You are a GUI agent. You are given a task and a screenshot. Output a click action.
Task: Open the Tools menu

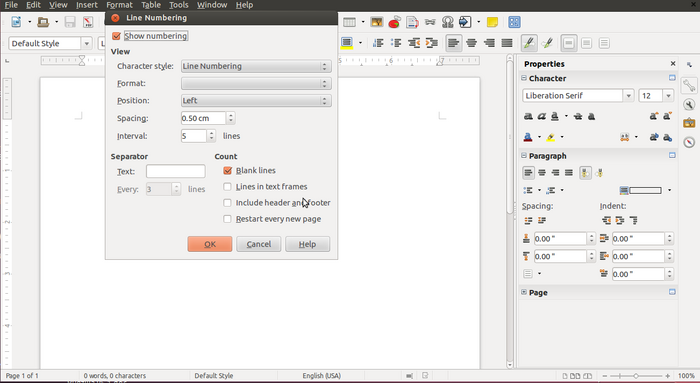tap(179, 5)
